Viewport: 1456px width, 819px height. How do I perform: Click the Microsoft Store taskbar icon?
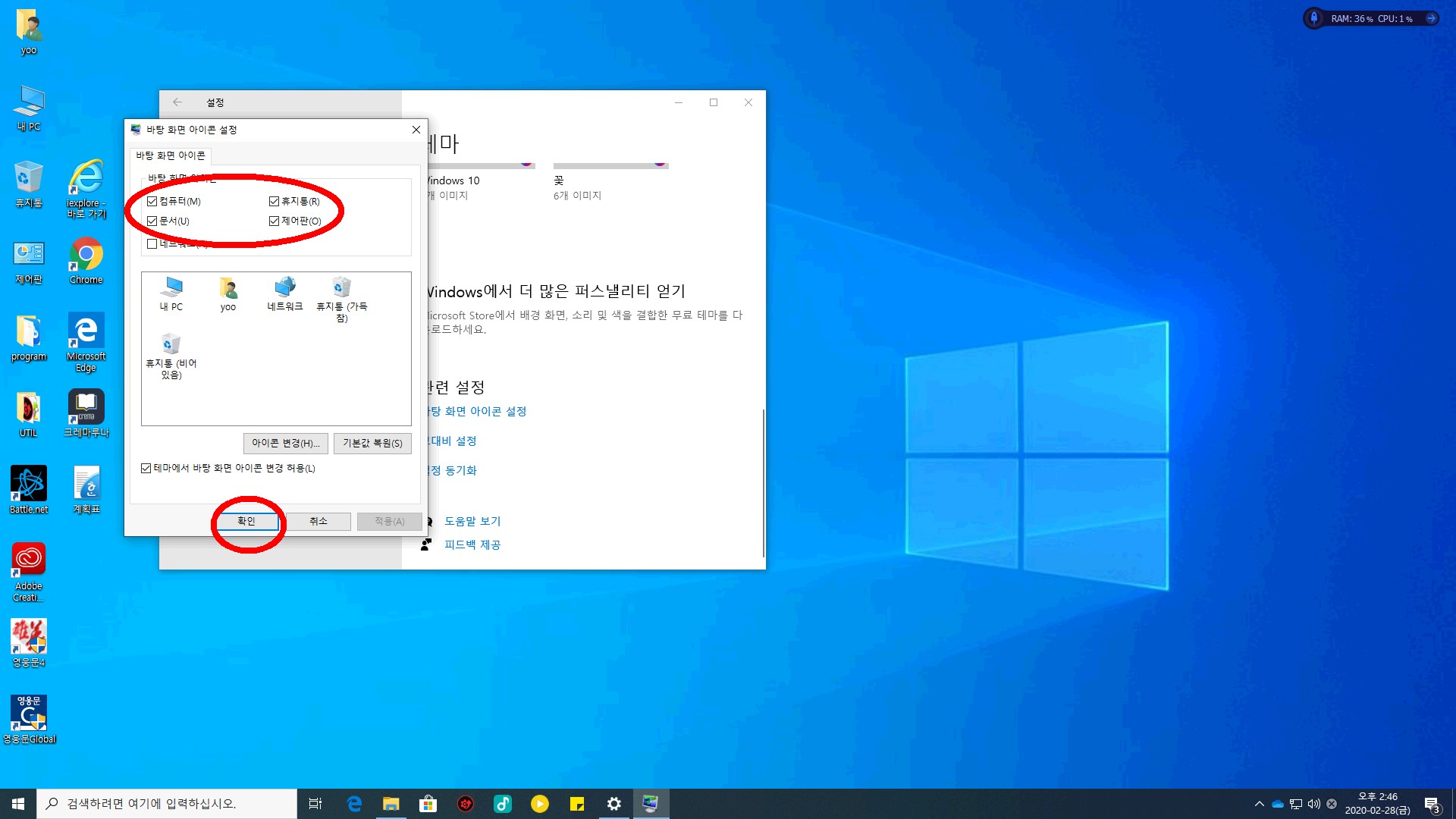pos(428,804)
